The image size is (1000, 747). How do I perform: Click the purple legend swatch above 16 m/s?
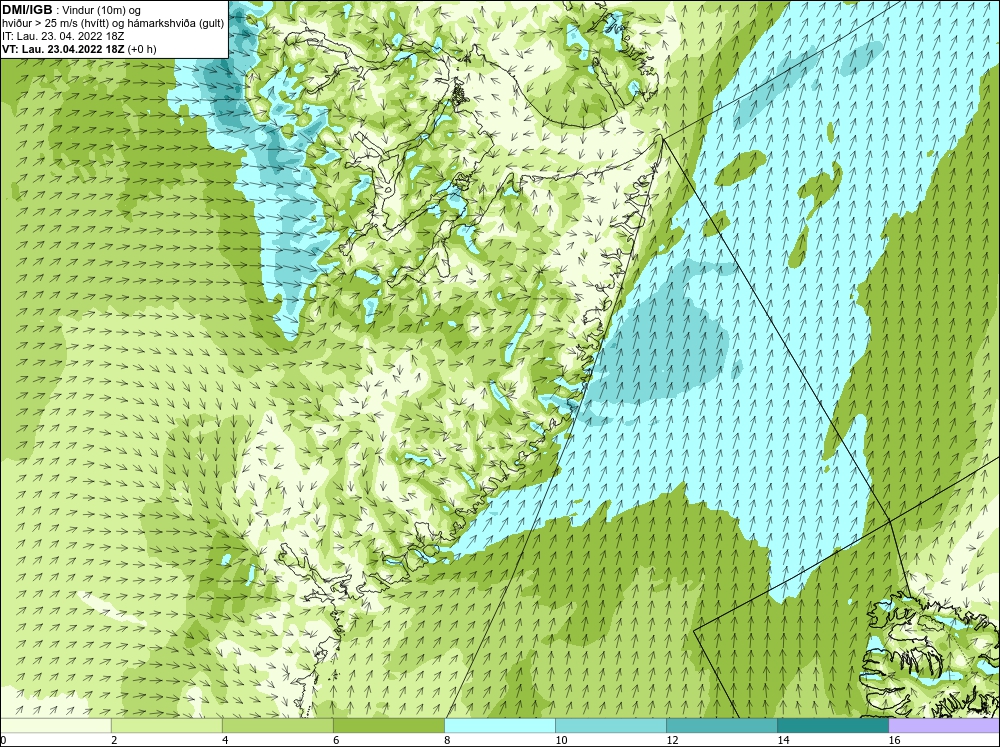point(944,725)
